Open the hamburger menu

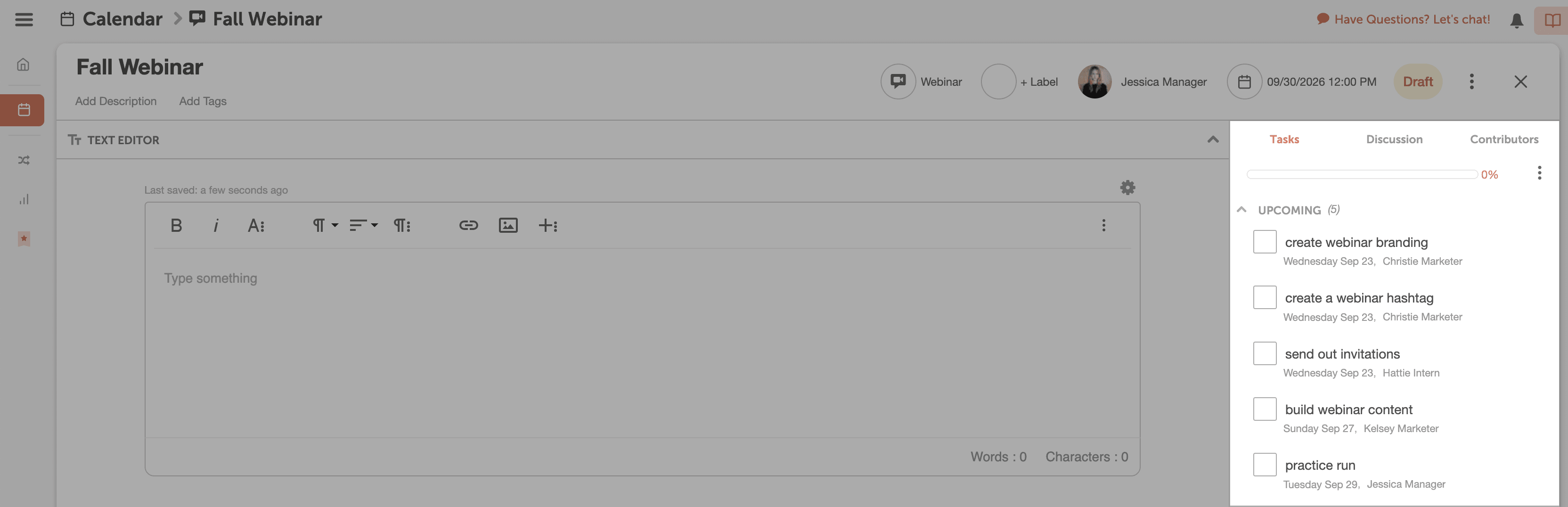[x=24, y=19]
